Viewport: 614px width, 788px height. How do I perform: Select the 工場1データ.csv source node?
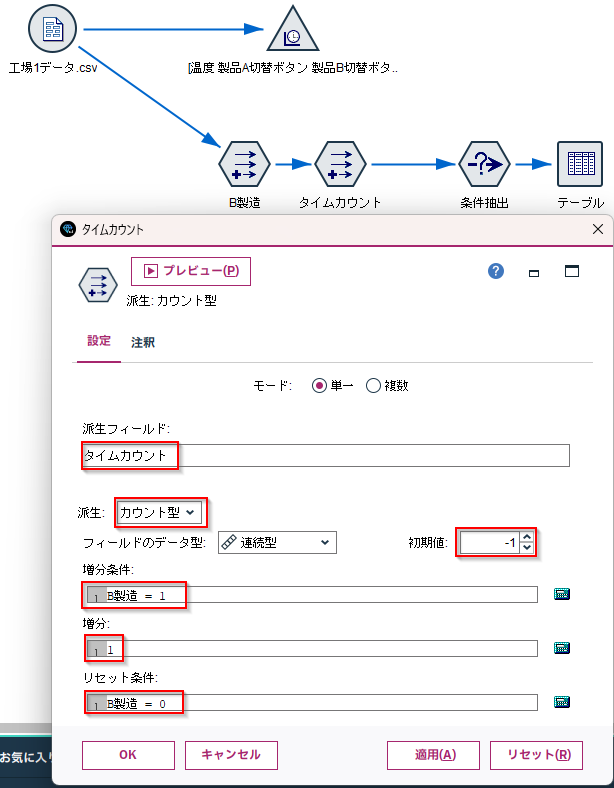pyautogui.click(x=52, y=29)
